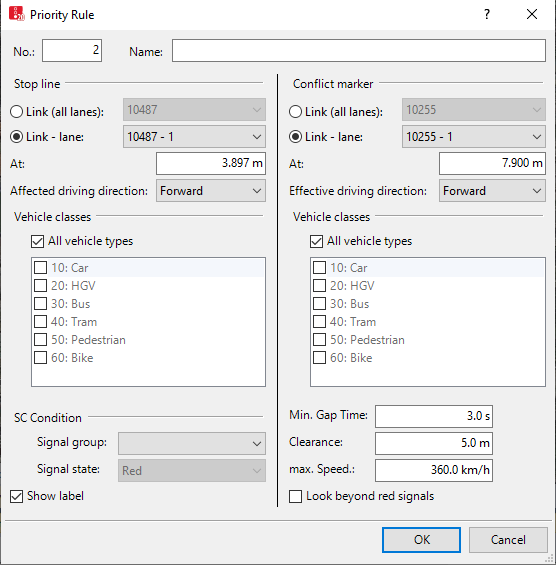
Task: Open the Signal group dropdown
Action: tap(192, 443)
